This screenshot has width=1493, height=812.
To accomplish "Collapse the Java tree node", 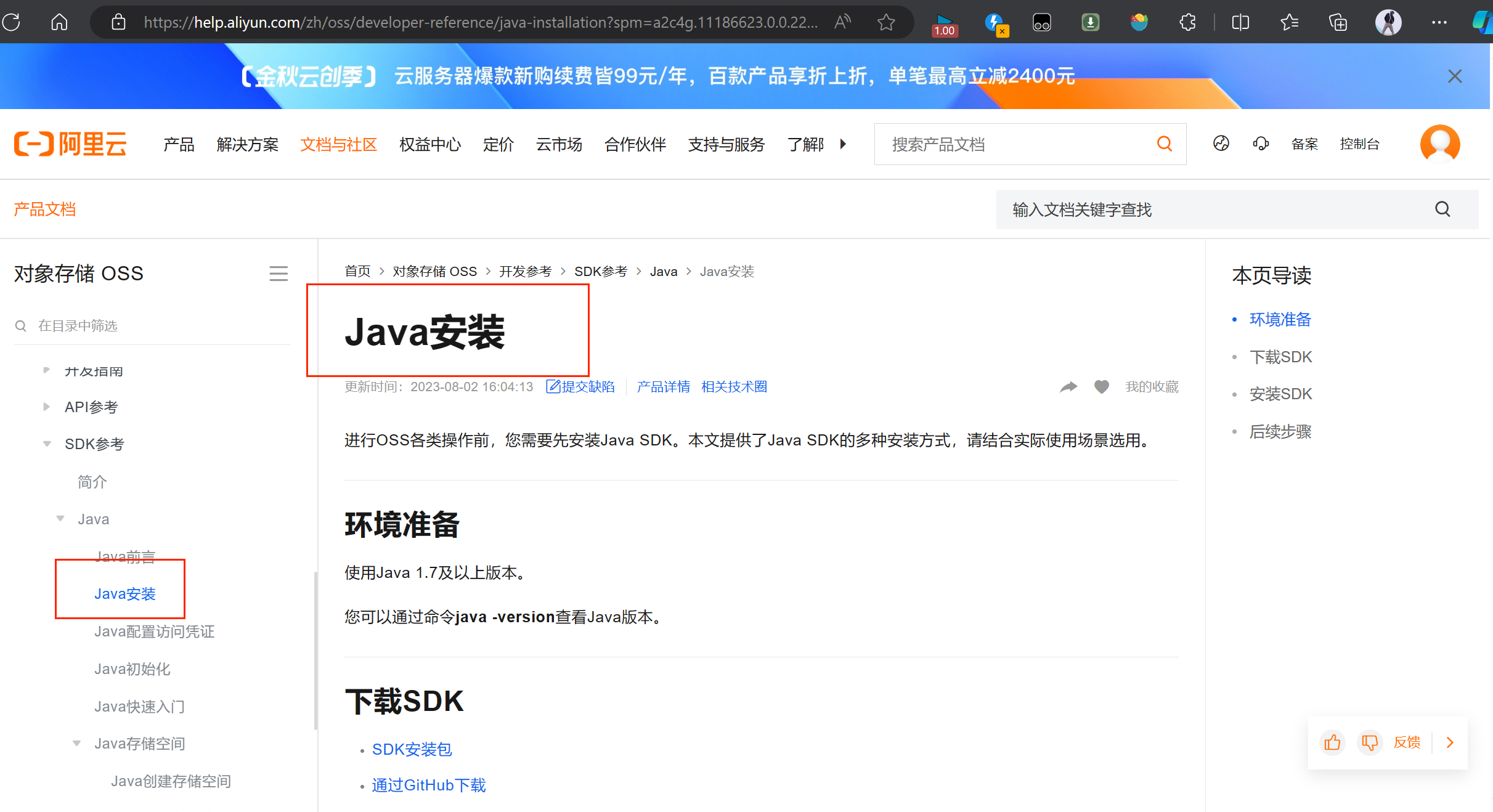I will [x=60, y=519].
